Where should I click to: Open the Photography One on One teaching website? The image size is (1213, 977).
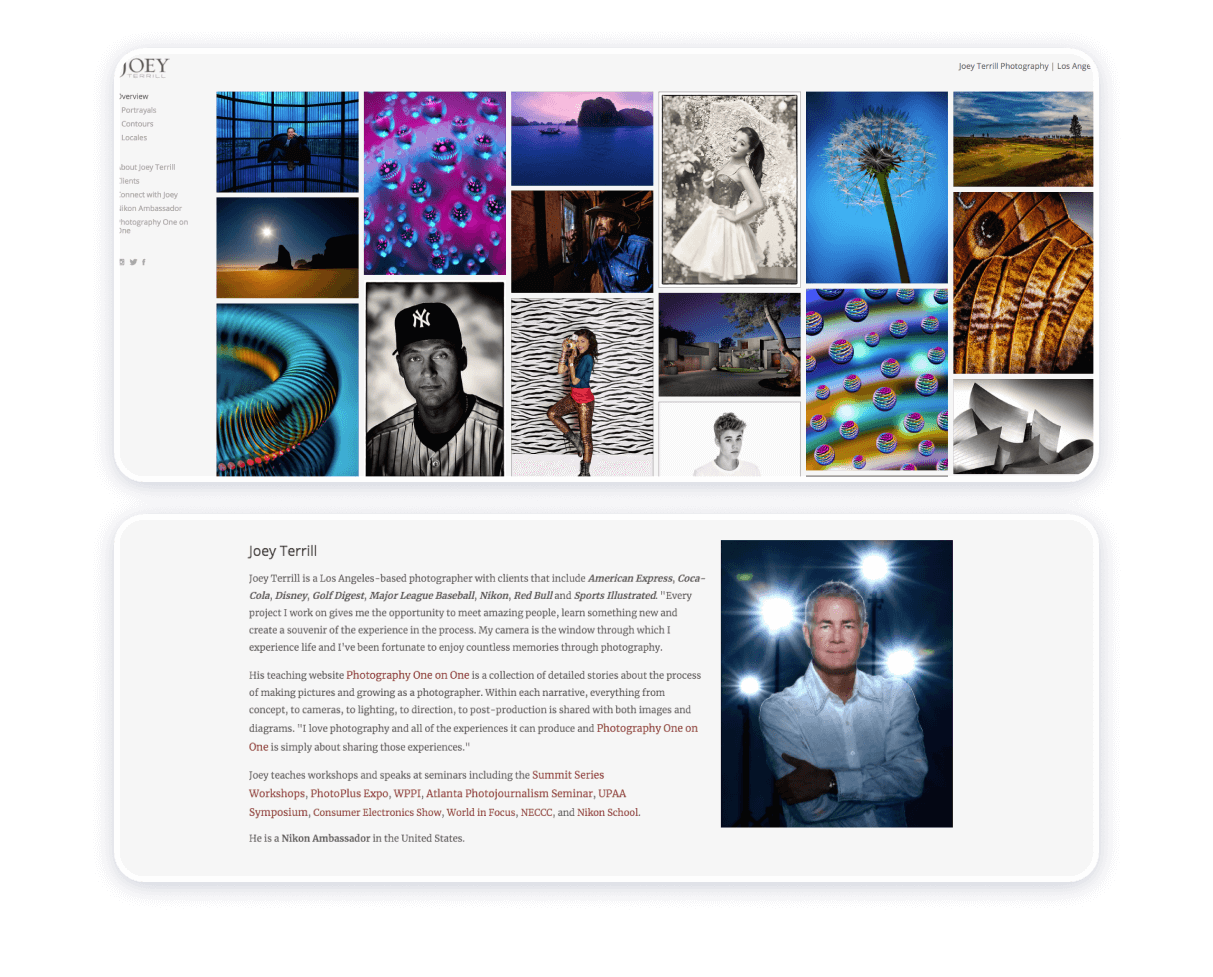407,675
